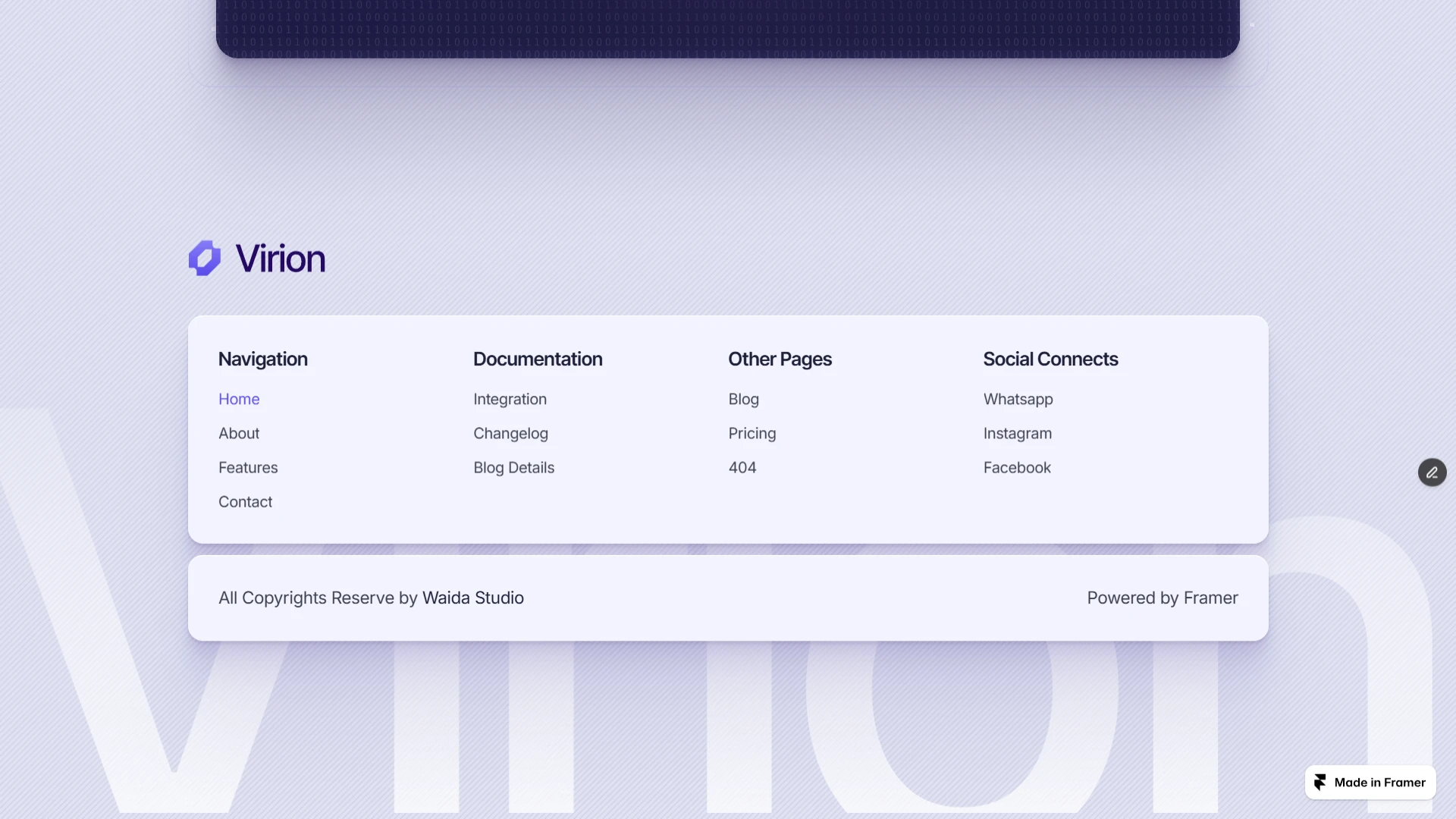This screenshot has height=819, width=1456.
Task: Click the Virion hexagon logo icon
Action: click(x=205, y=259)
